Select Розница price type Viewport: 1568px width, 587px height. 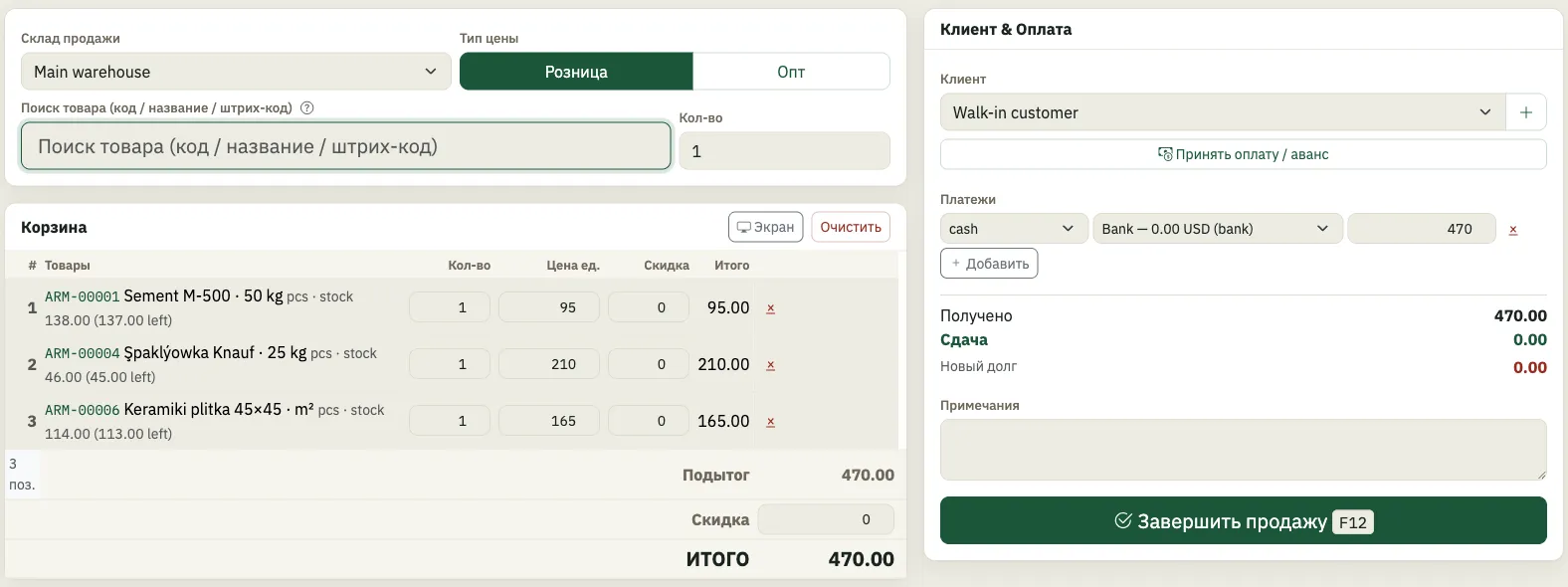[x=576, y=72]
